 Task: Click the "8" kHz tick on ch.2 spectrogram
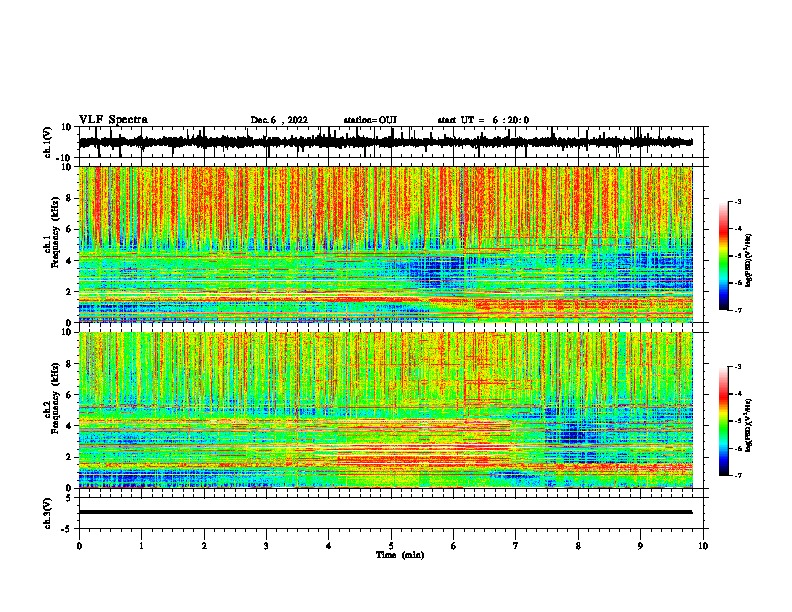coord(69,364)
